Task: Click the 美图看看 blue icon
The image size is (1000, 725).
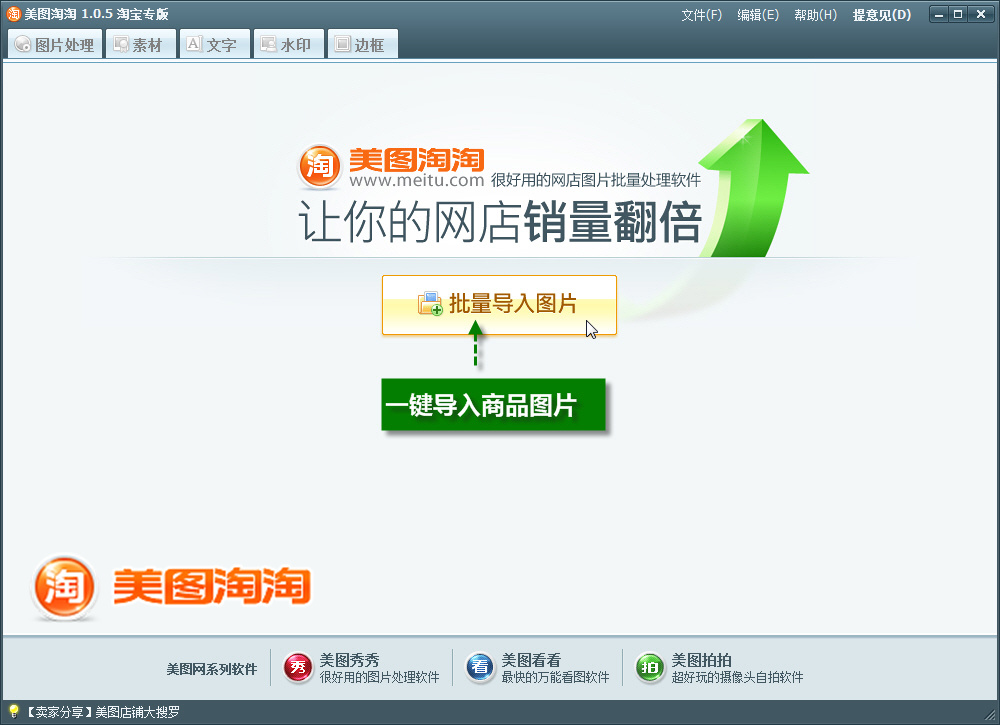Action: [480, 668]
